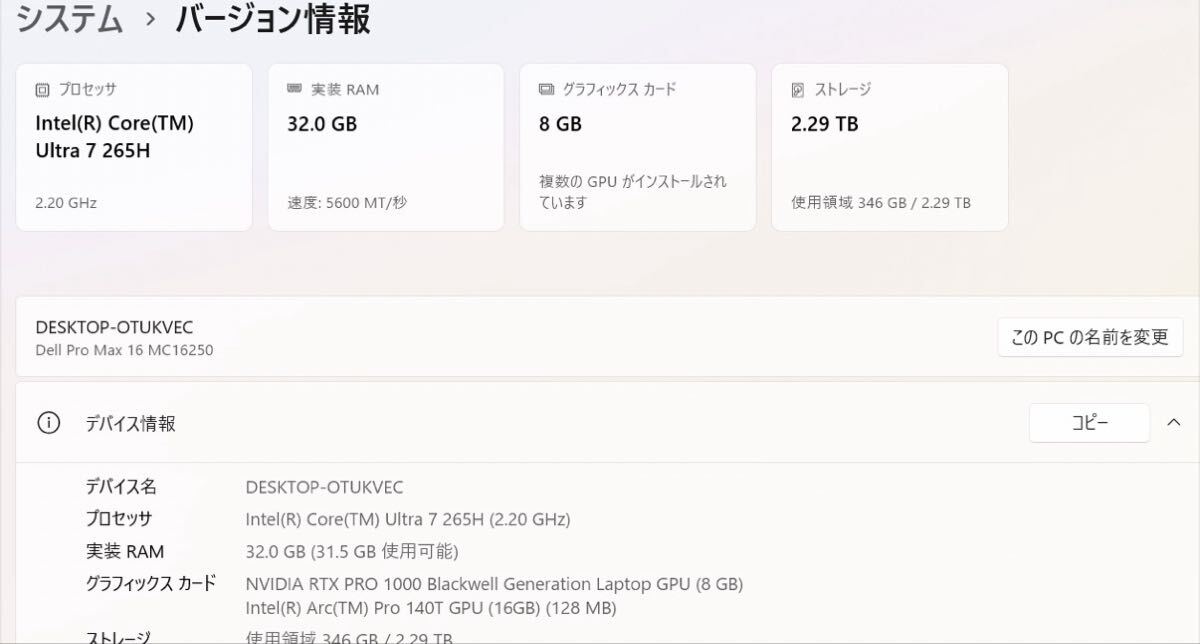The height and width of the screenshot is (644, 1200).
Task: Click the 実装 RAM row label in device info
Action: (125, 551)
